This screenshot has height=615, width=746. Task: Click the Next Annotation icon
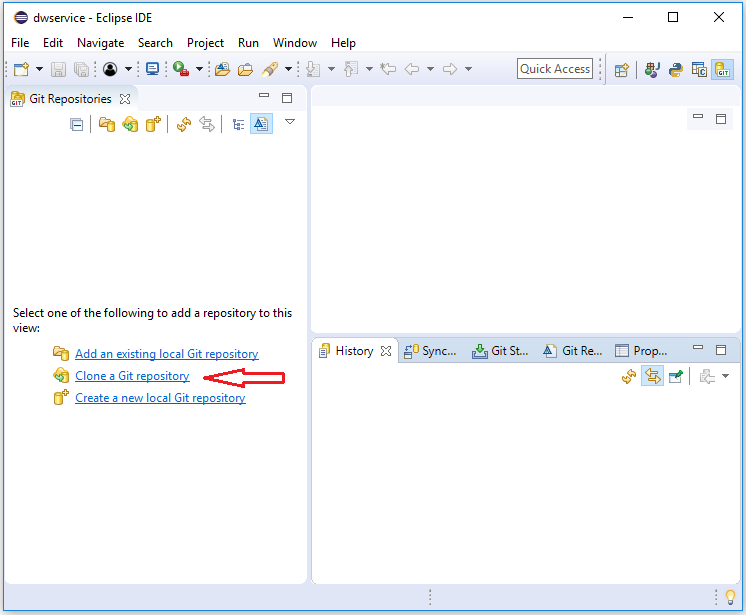pyautogui.click(x=313, y=69)
